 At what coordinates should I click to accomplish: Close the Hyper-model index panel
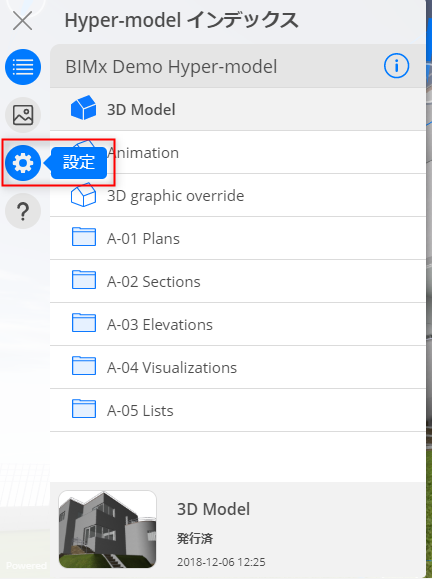coord(23,20)
